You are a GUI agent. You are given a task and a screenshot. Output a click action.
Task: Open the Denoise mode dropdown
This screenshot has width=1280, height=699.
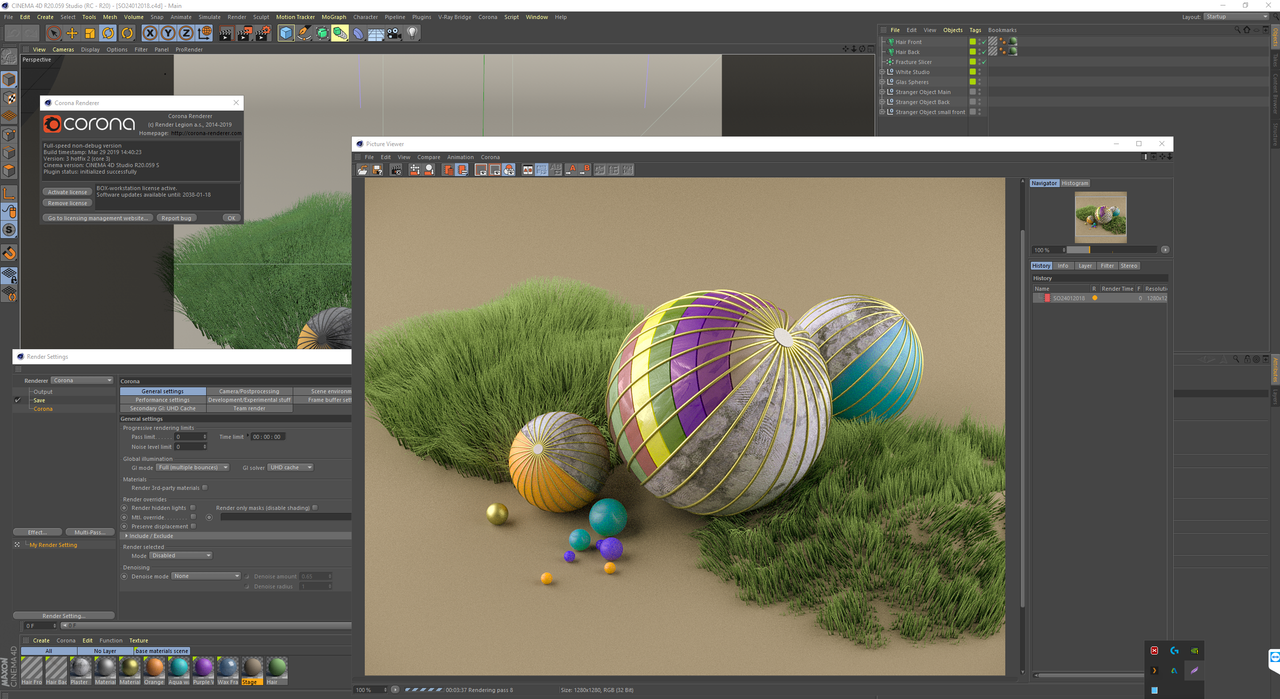tap(206, 576)
